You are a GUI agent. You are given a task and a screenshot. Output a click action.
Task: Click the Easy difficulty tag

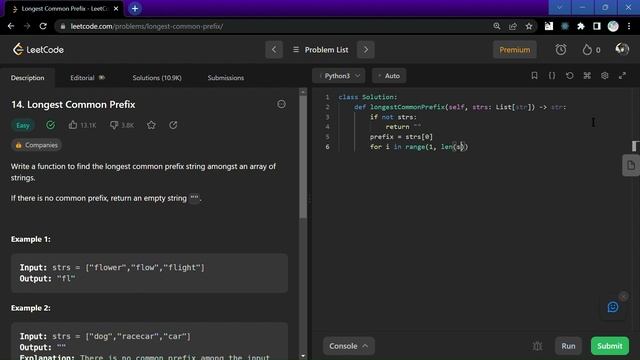pyautogui.click(x=23, y=125)
